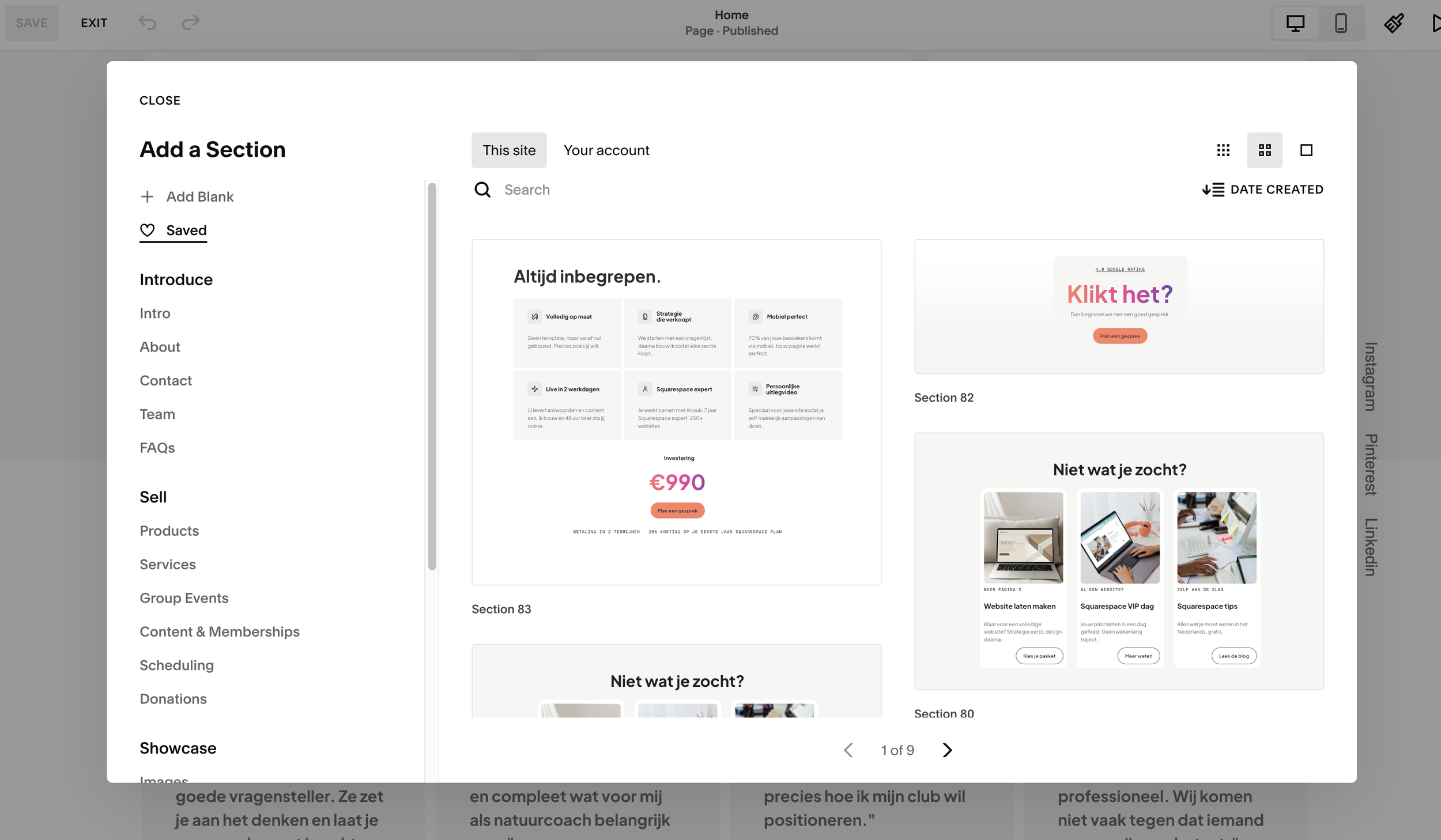Go to previous page of sections
Viewport: 1441px width, 840px height.
[x=848, y=750]
